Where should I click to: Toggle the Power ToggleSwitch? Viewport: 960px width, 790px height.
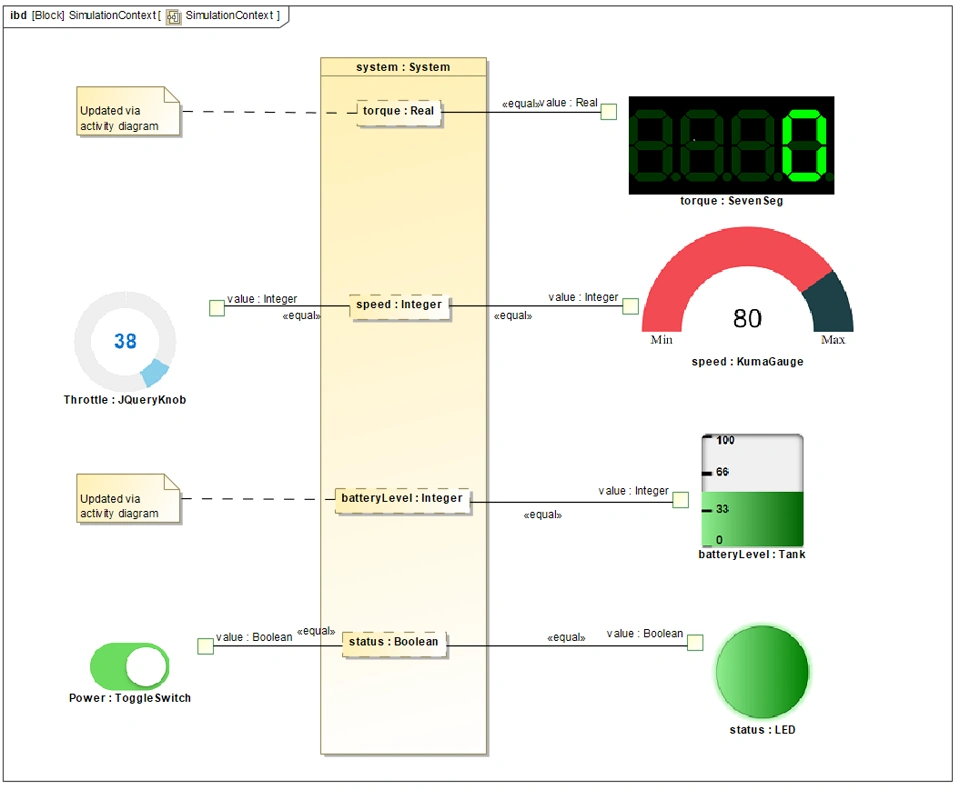(x=130, y=666)
